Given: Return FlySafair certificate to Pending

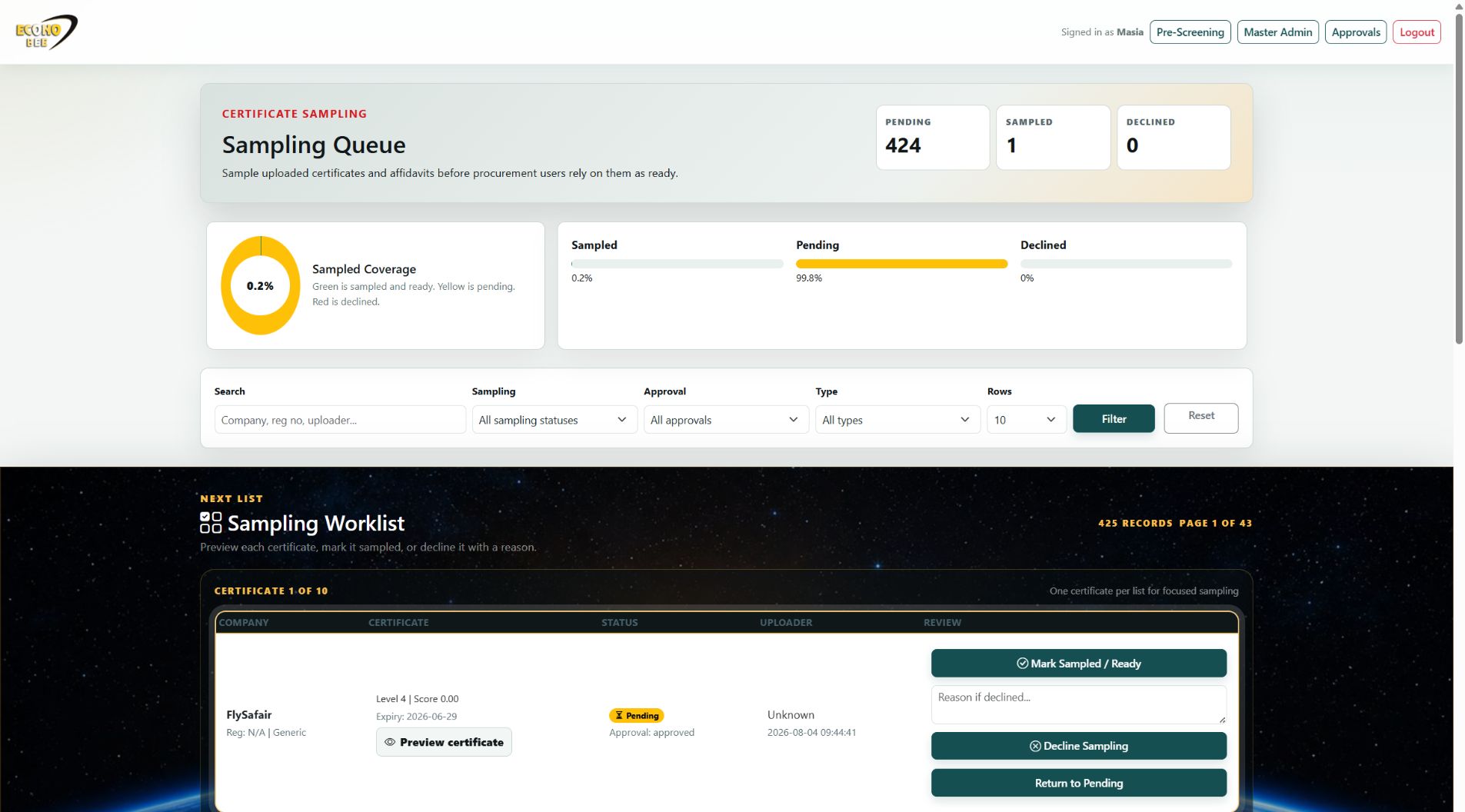Looking at the screenshot, I should click(1078, 783).
